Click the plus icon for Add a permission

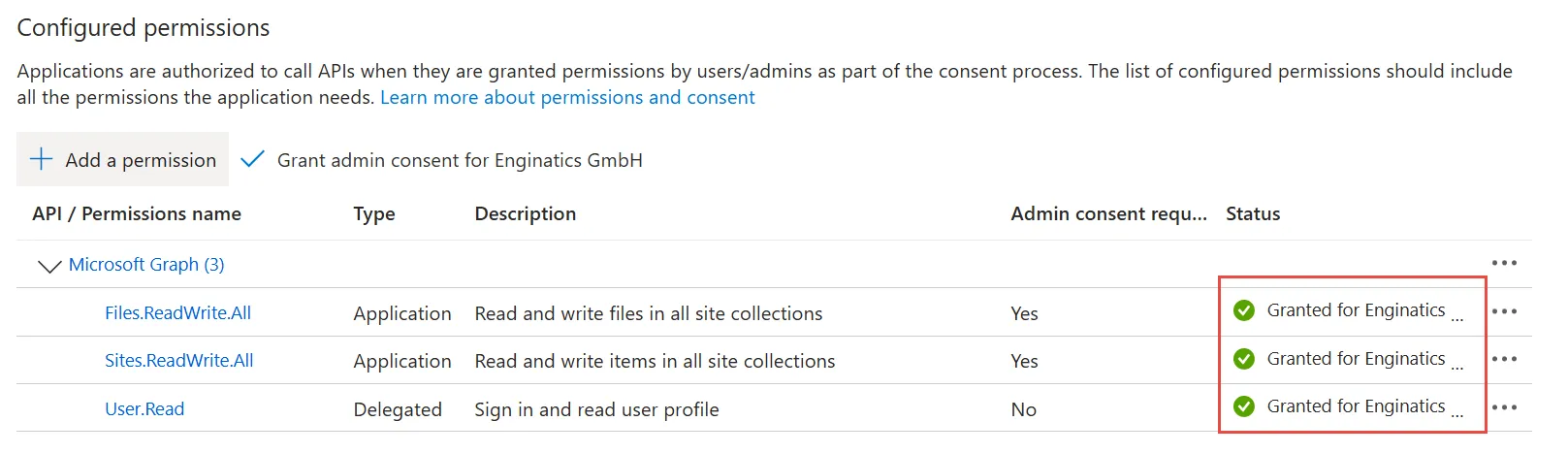(41, 159)
